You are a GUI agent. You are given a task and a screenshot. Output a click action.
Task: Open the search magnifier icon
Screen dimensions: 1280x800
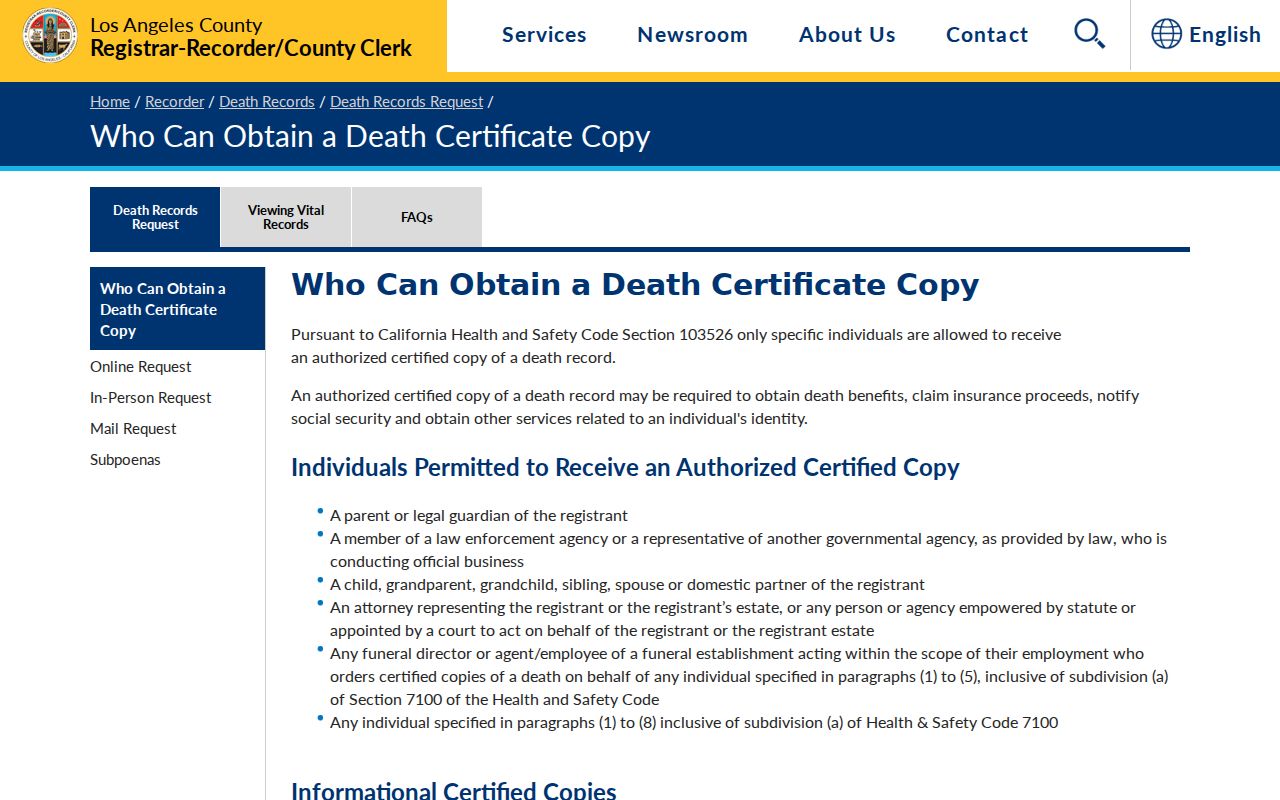coord(1089,34)
